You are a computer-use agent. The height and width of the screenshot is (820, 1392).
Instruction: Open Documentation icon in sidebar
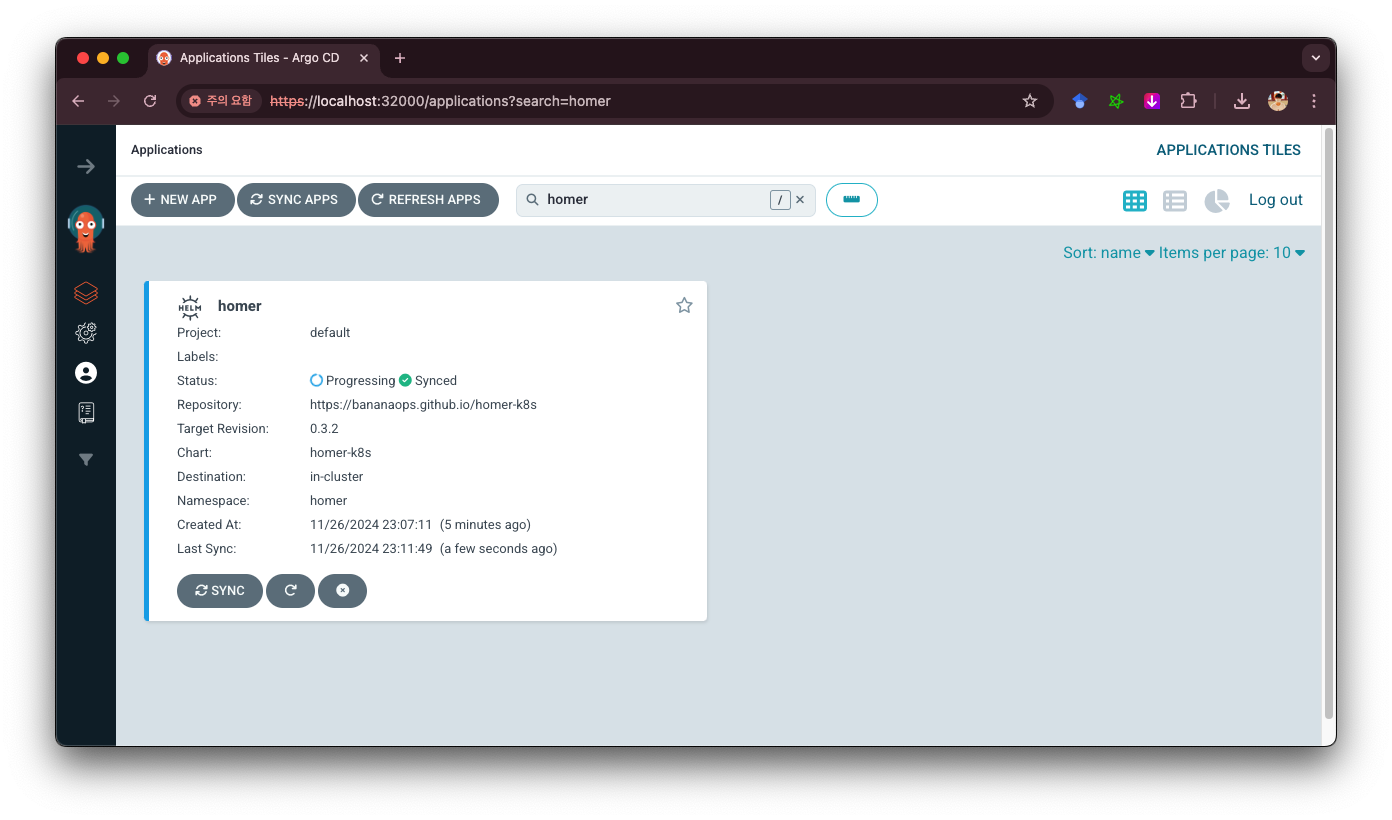click(86, 413)
